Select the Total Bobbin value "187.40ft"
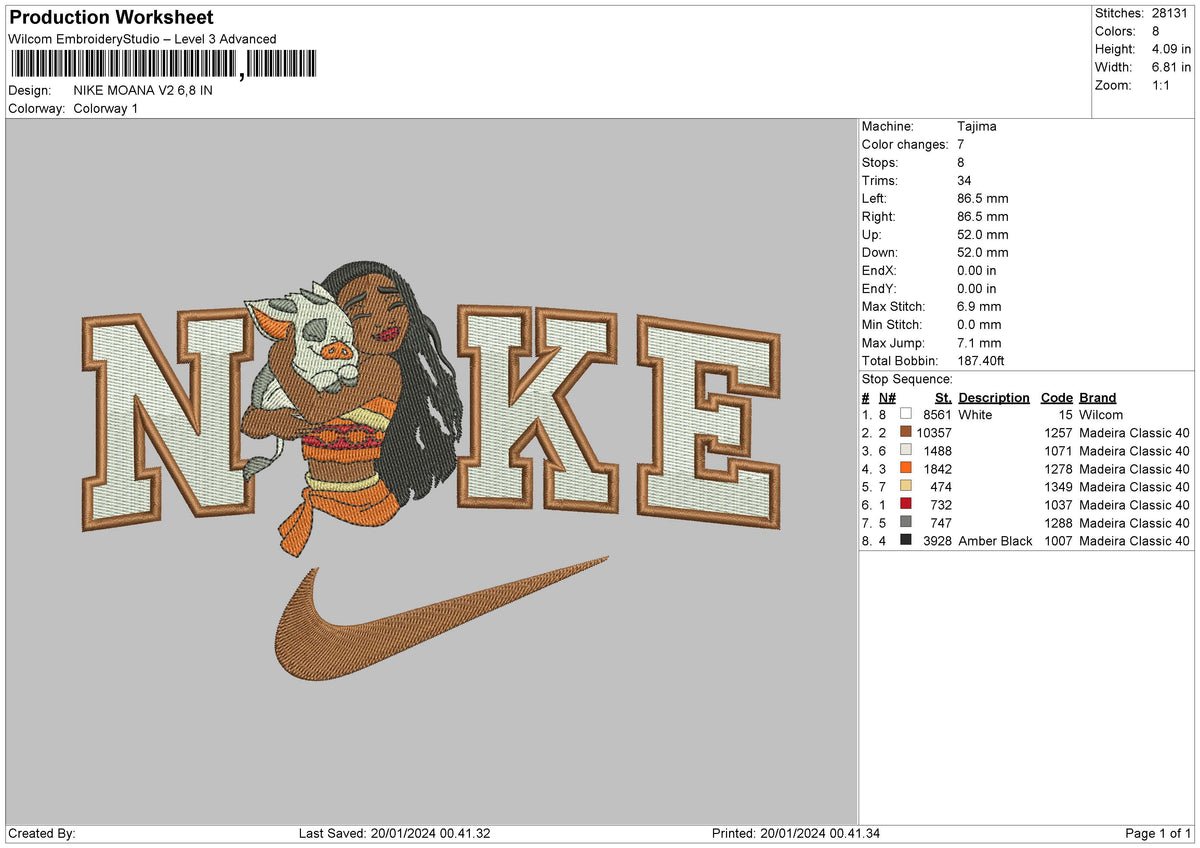The image size is (1200, 848). 981,360
